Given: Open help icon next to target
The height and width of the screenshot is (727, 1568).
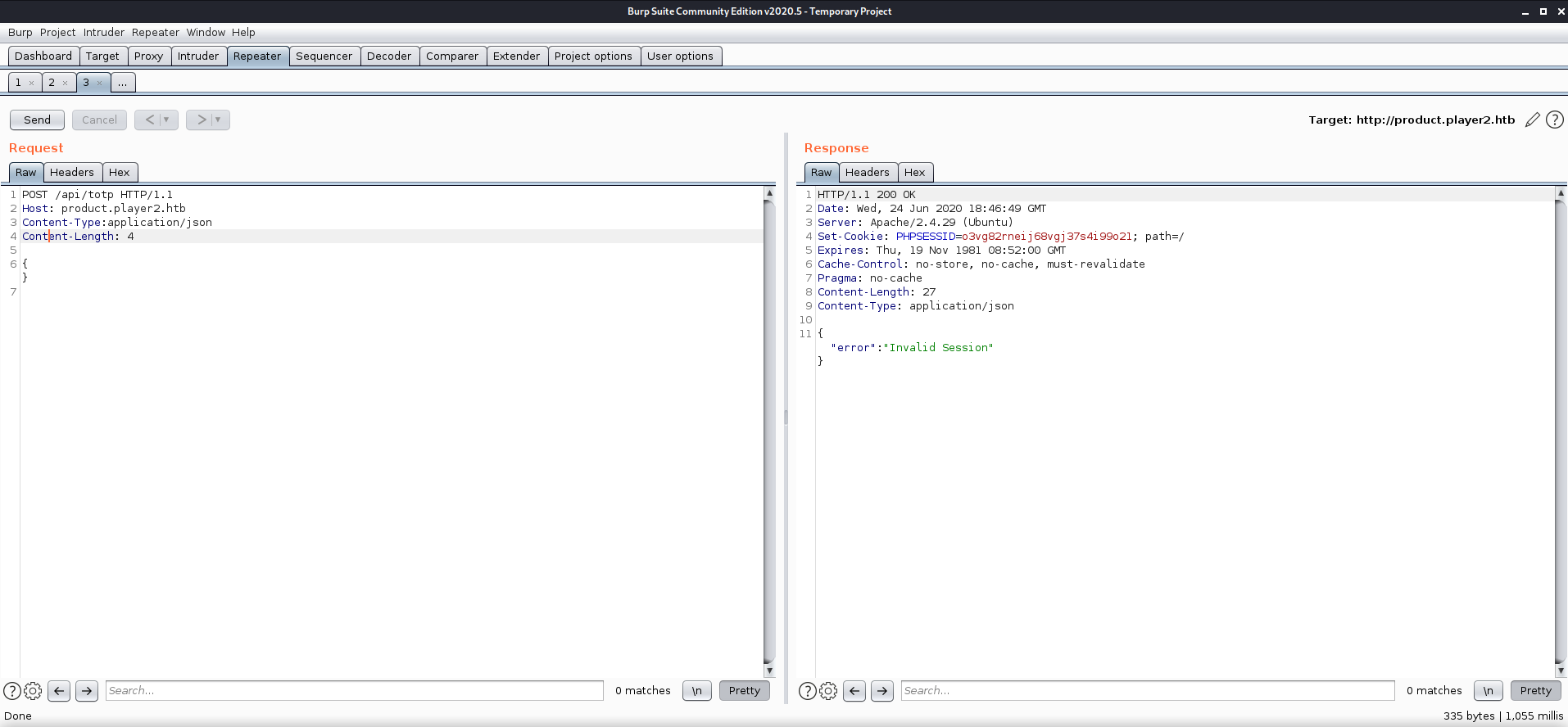Looking at the screenshot, I should (x=1554, y=120).
